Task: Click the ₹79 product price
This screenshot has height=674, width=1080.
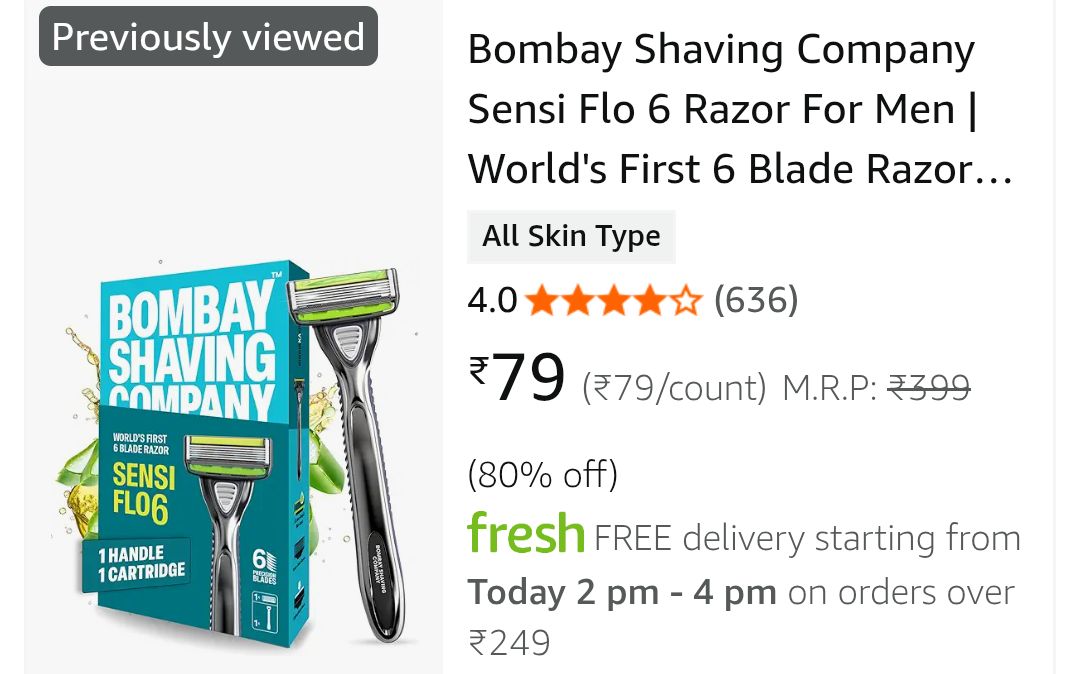Action: [x=518, y=379]
